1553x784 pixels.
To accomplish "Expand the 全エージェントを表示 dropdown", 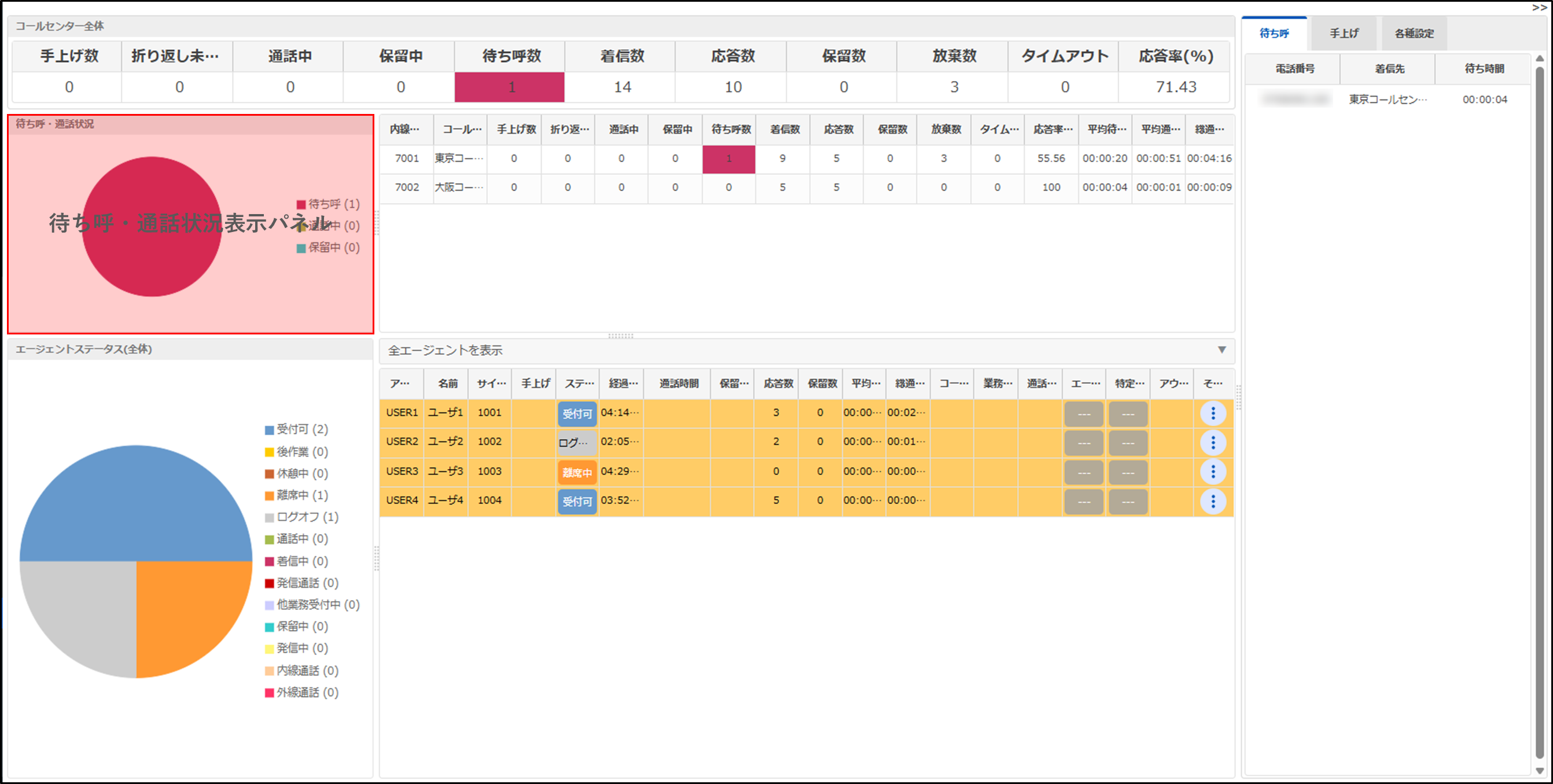I will pyautogui.click(x=1221, y=350).
